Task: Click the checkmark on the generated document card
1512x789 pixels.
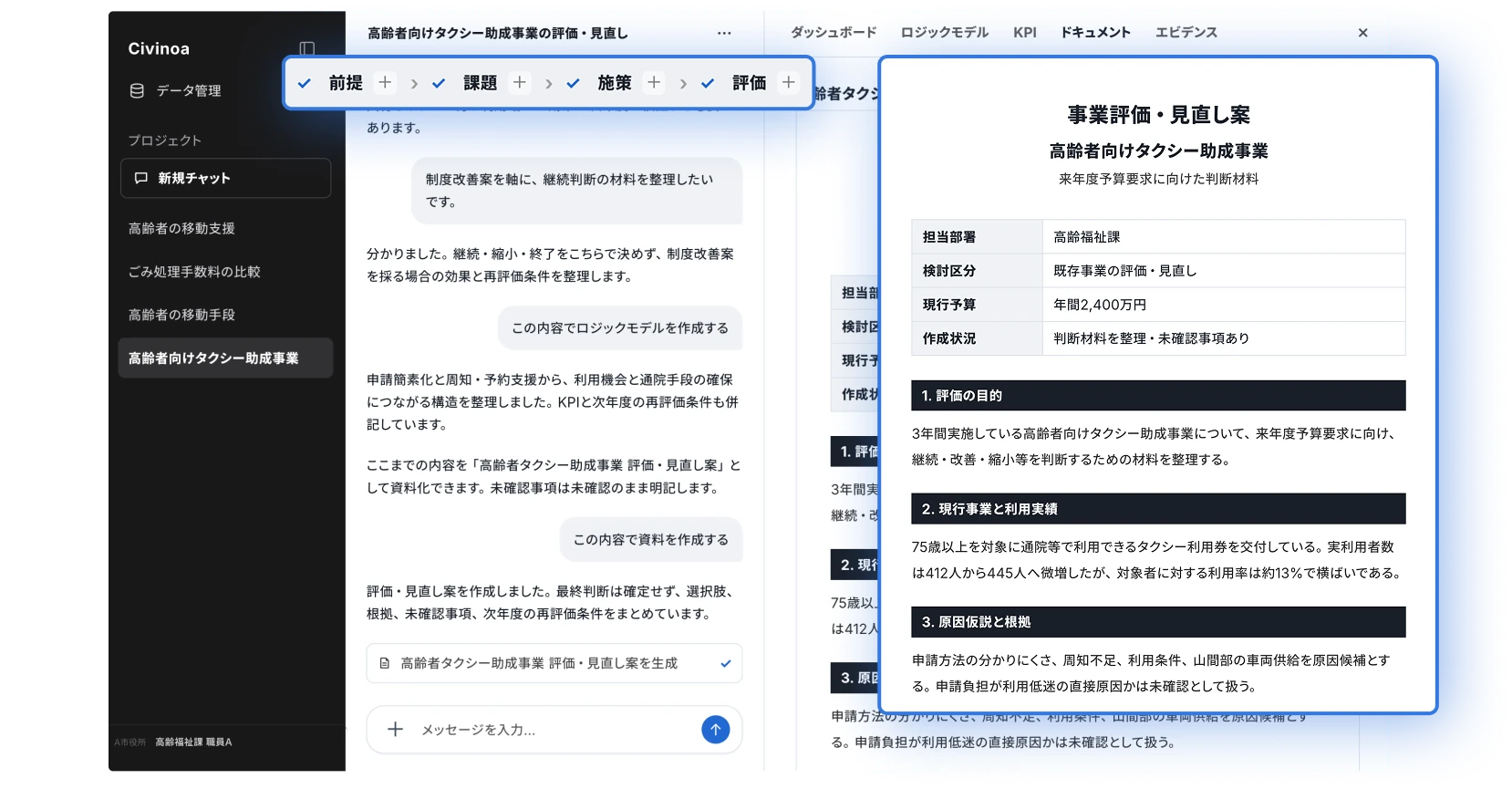Action: [726, 664]
